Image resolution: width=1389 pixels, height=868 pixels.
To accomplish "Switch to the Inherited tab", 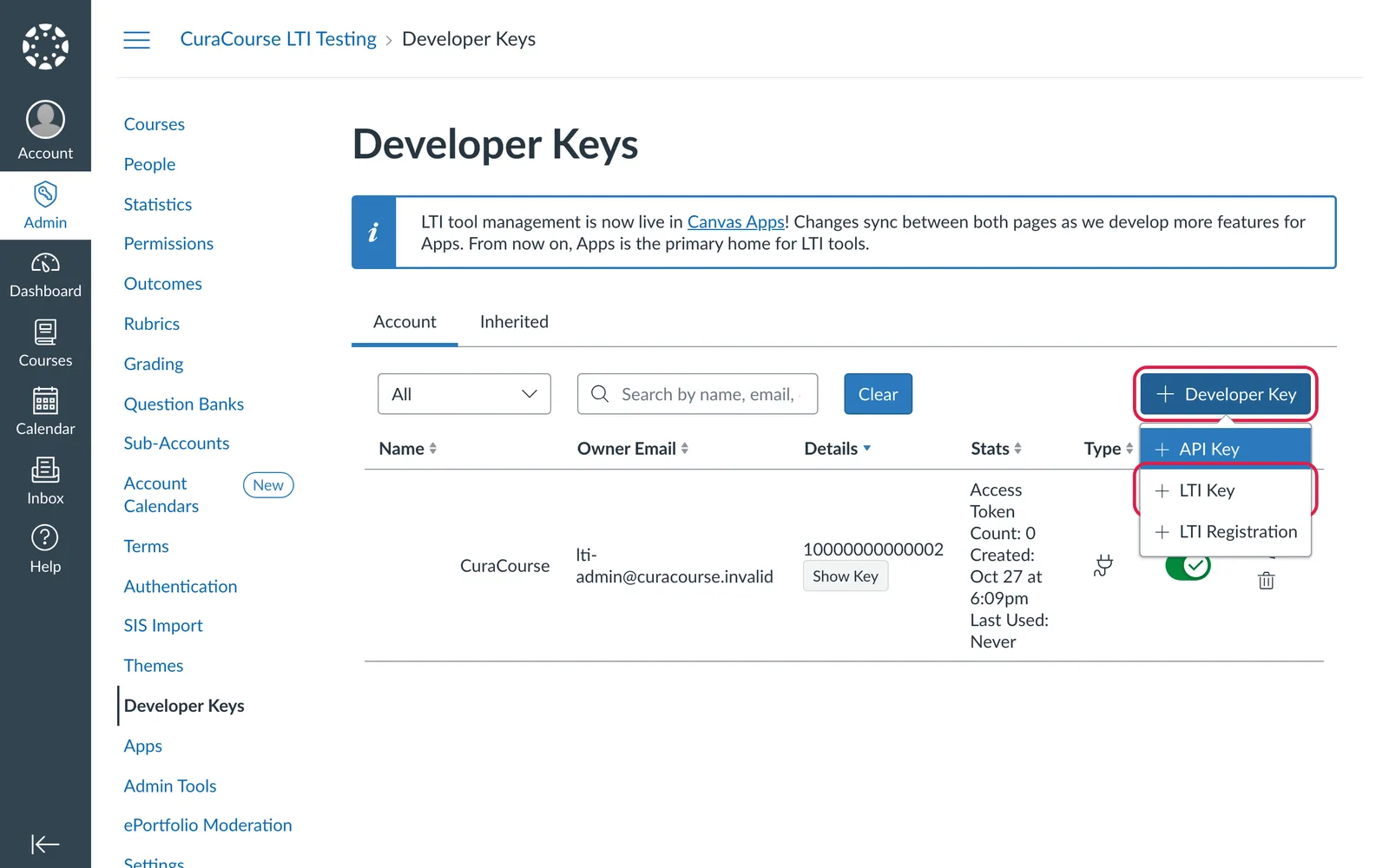I will click(x=514, y=322).
